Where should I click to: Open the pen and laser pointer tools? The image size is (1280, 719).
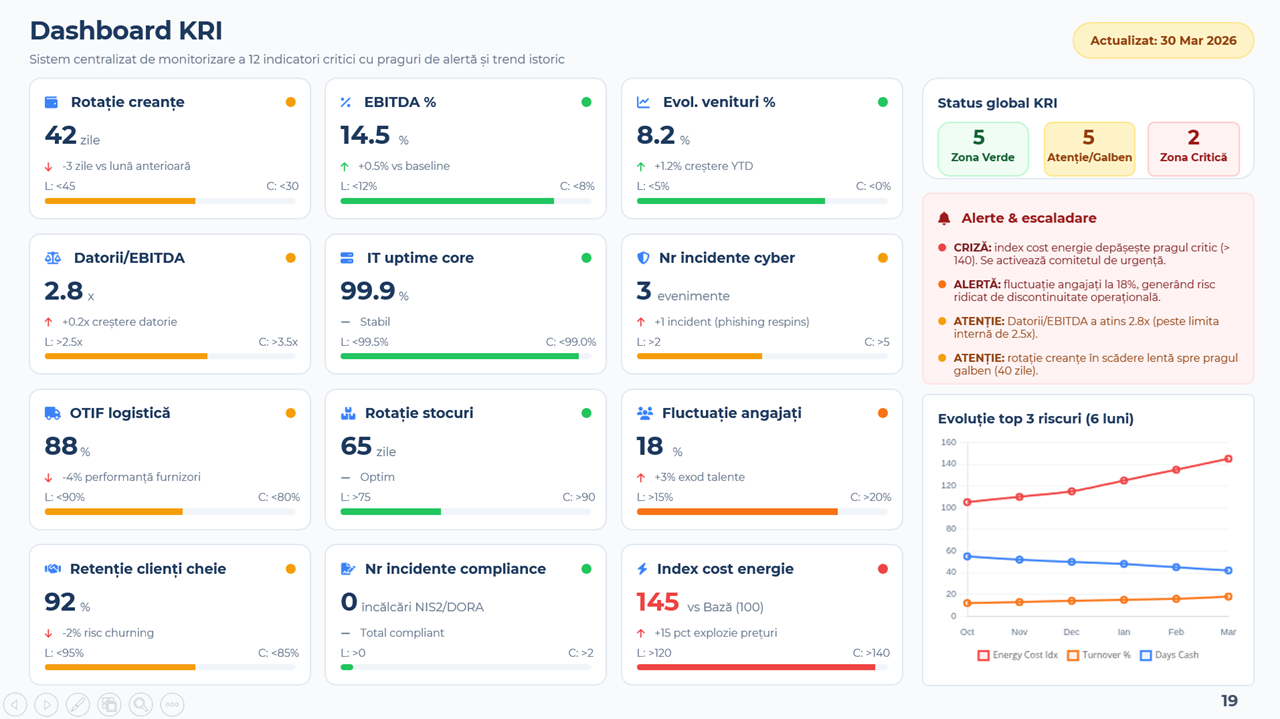point(78,704)
